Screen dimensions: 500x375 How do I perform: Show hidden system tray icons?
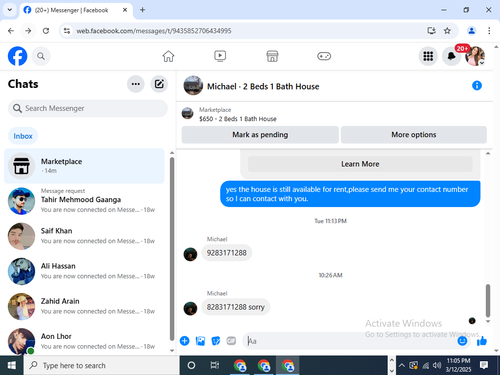pos(402,365)
